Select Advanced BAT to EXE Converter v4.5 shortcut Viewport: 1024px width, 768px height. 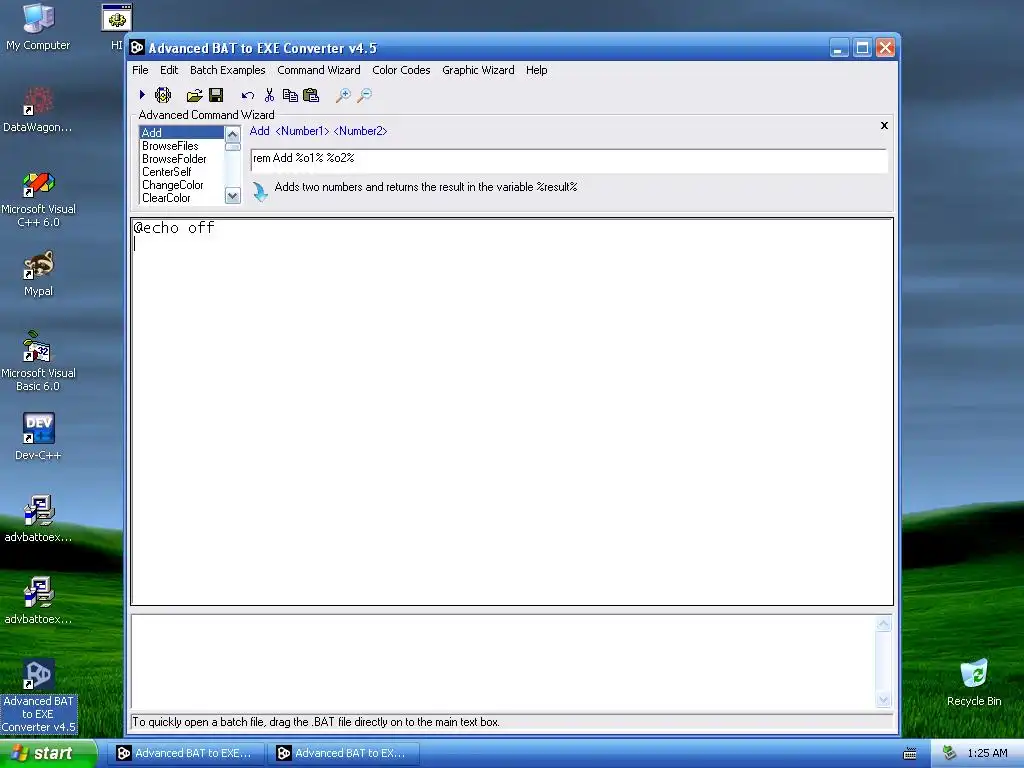pyautogui.click(x=38, y=696)
